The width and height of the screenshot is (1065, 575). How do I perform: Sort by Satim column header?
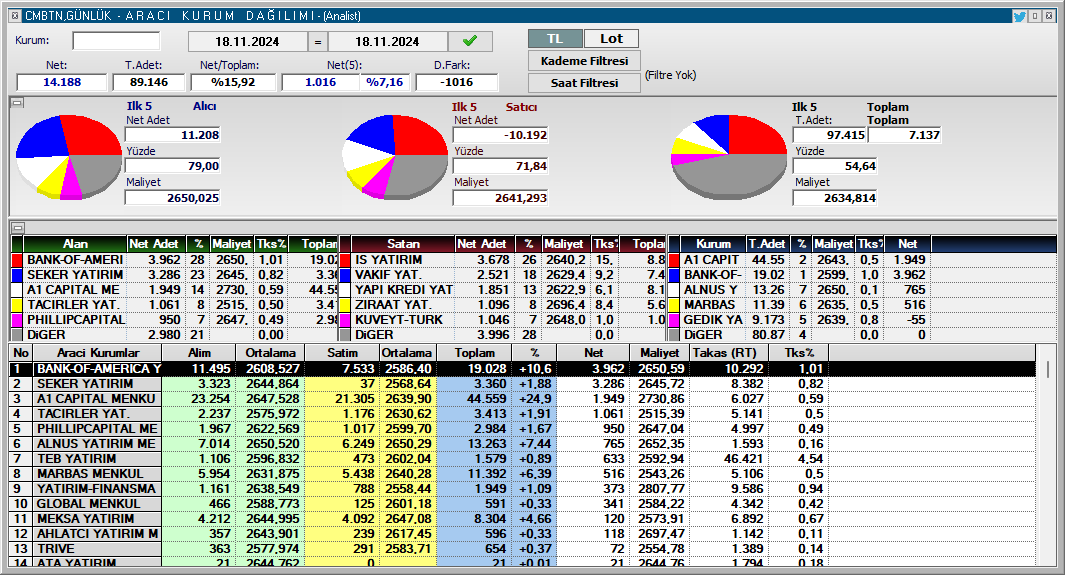342,353
